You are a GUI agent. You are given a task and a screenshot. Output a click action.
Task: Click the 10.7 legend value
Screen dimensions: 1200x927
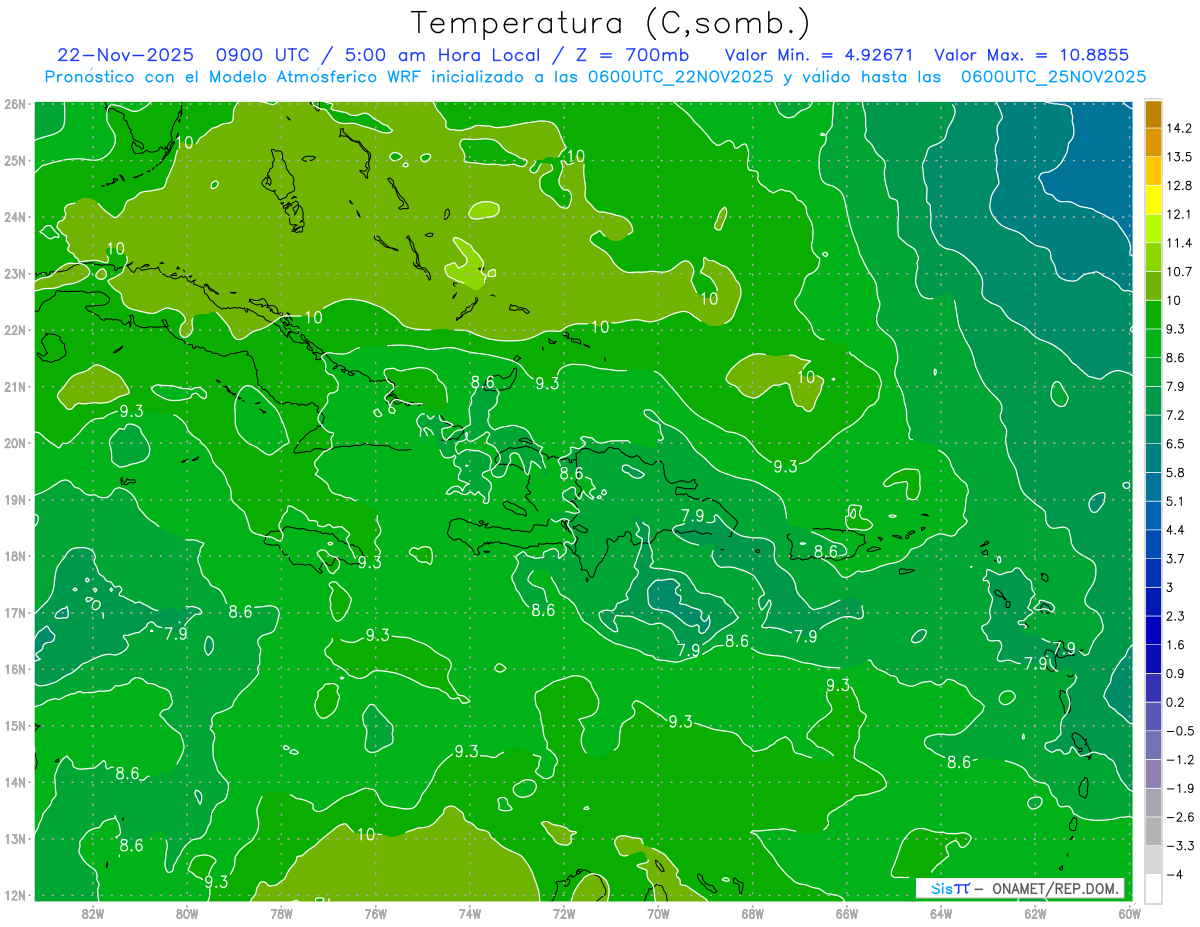click(1180, 272)
